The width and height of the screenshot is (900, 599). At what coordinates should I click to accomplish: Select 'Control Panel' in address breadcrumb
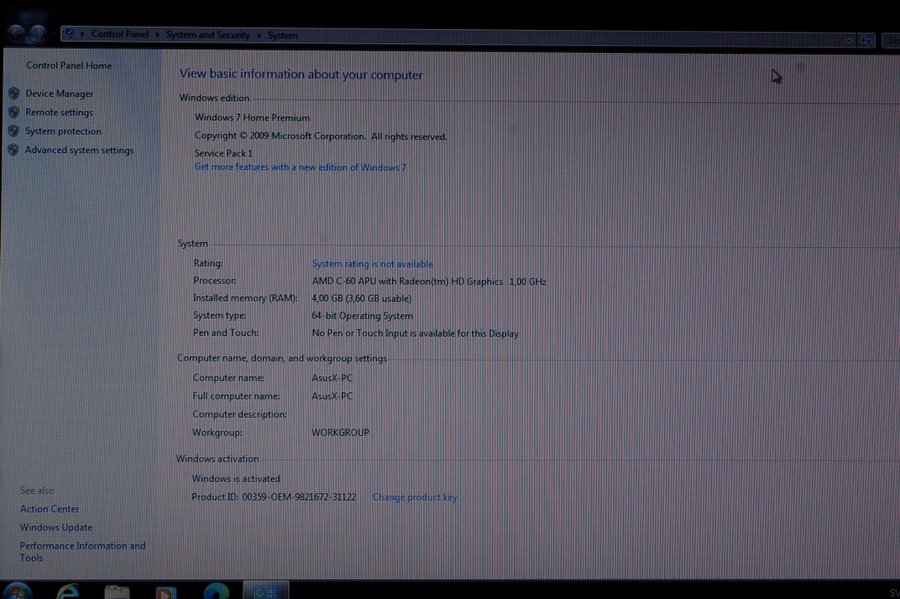coord(121,35)
